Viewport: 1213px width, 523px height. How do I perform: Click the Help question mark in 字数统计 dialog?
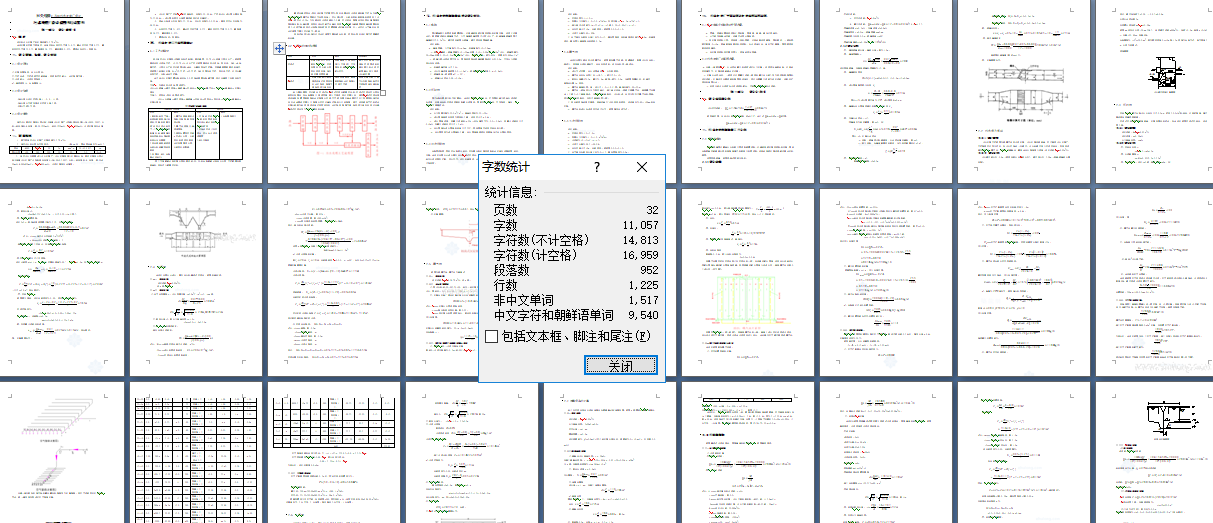pos(597,168)
